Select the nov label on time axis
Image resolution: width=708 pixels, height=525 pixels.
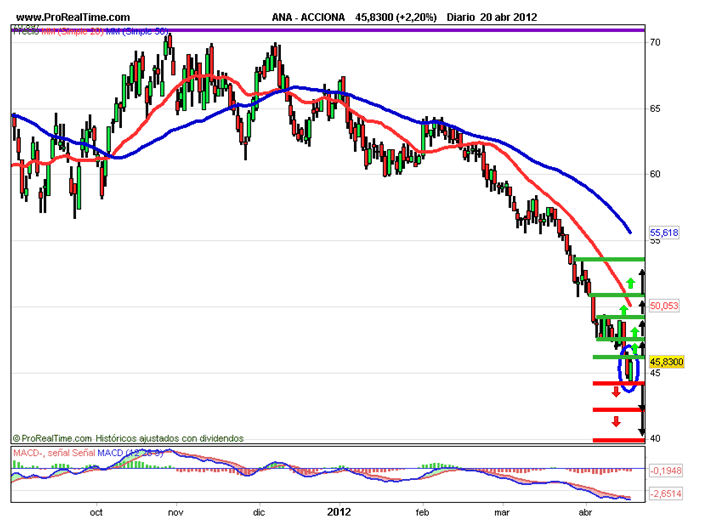tap(176, 512)
